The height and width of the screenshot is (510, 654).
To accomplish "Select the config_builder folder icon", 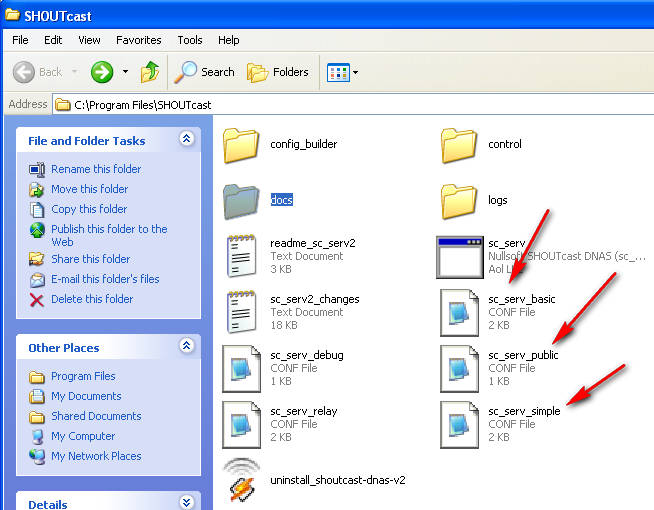I will [x=241, y=146].
